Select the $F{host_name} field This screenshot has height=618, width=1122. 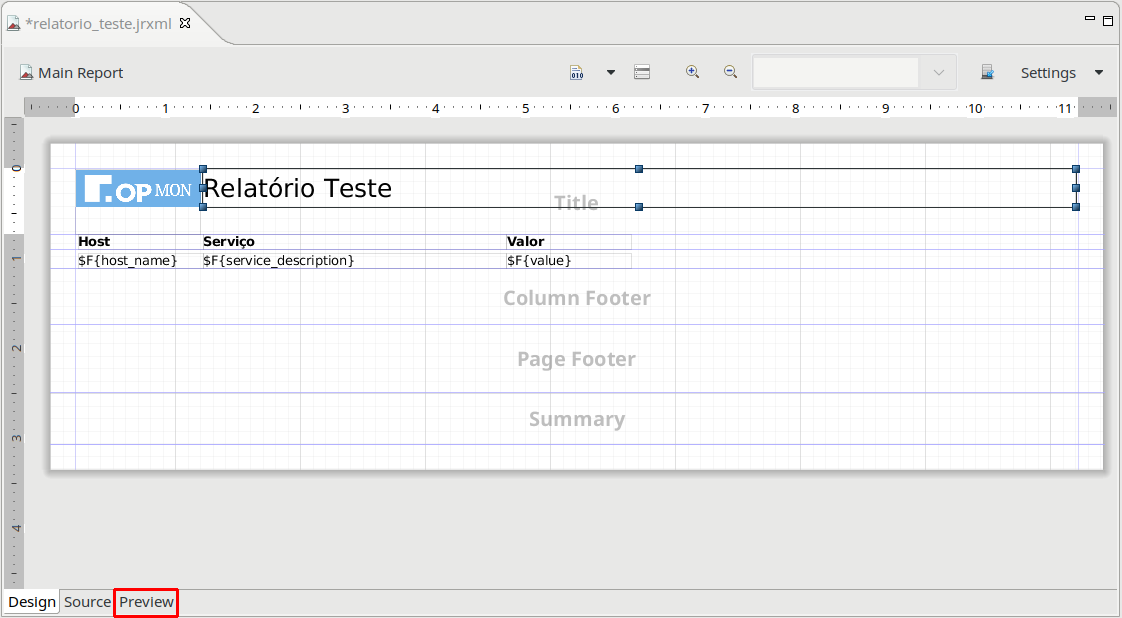pyautogui.click(x=128, y=261)
